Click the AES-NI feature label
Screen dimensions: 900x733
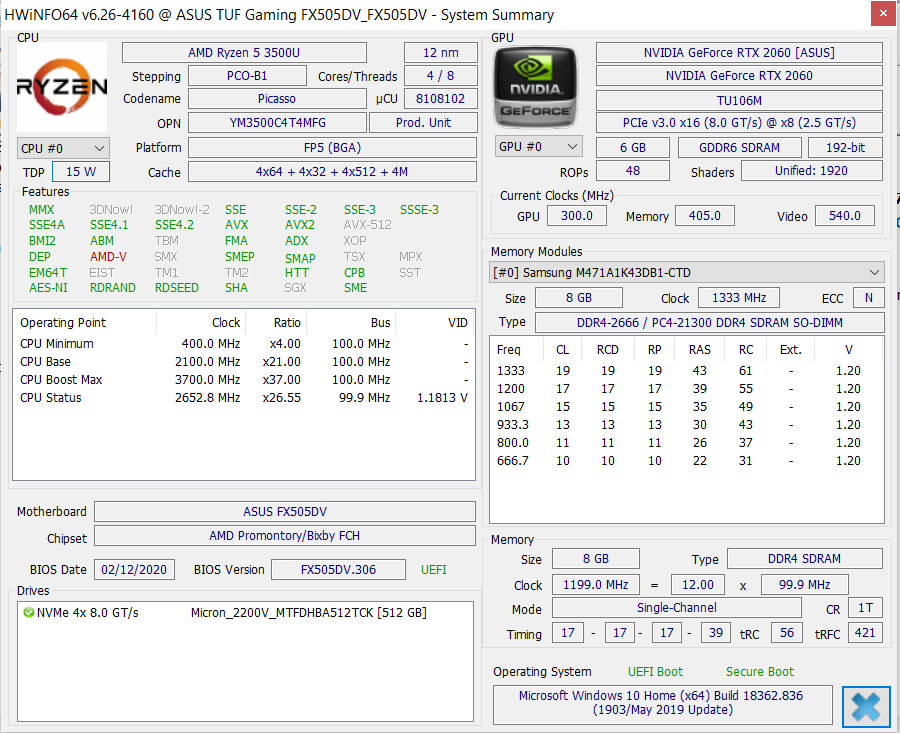point(48,288)
